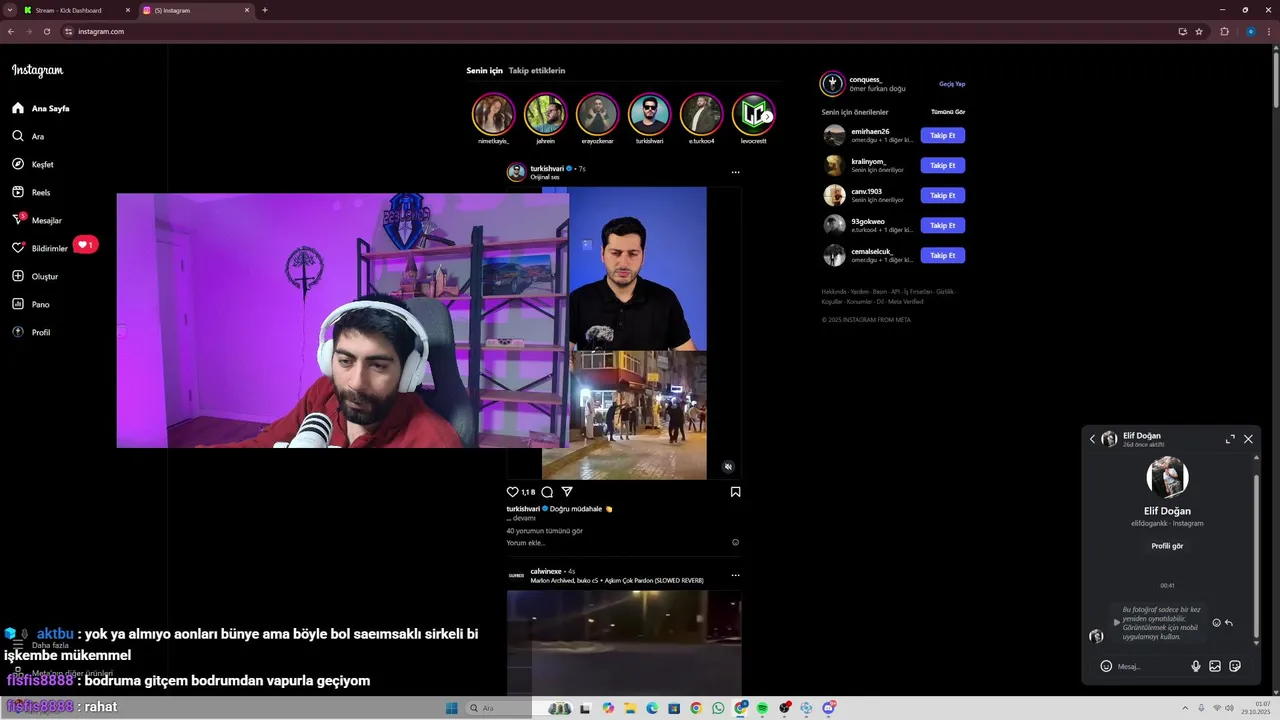Open more options on the turkishvari post
Viewport: 1280px width, 720px height.
point(735,172)
